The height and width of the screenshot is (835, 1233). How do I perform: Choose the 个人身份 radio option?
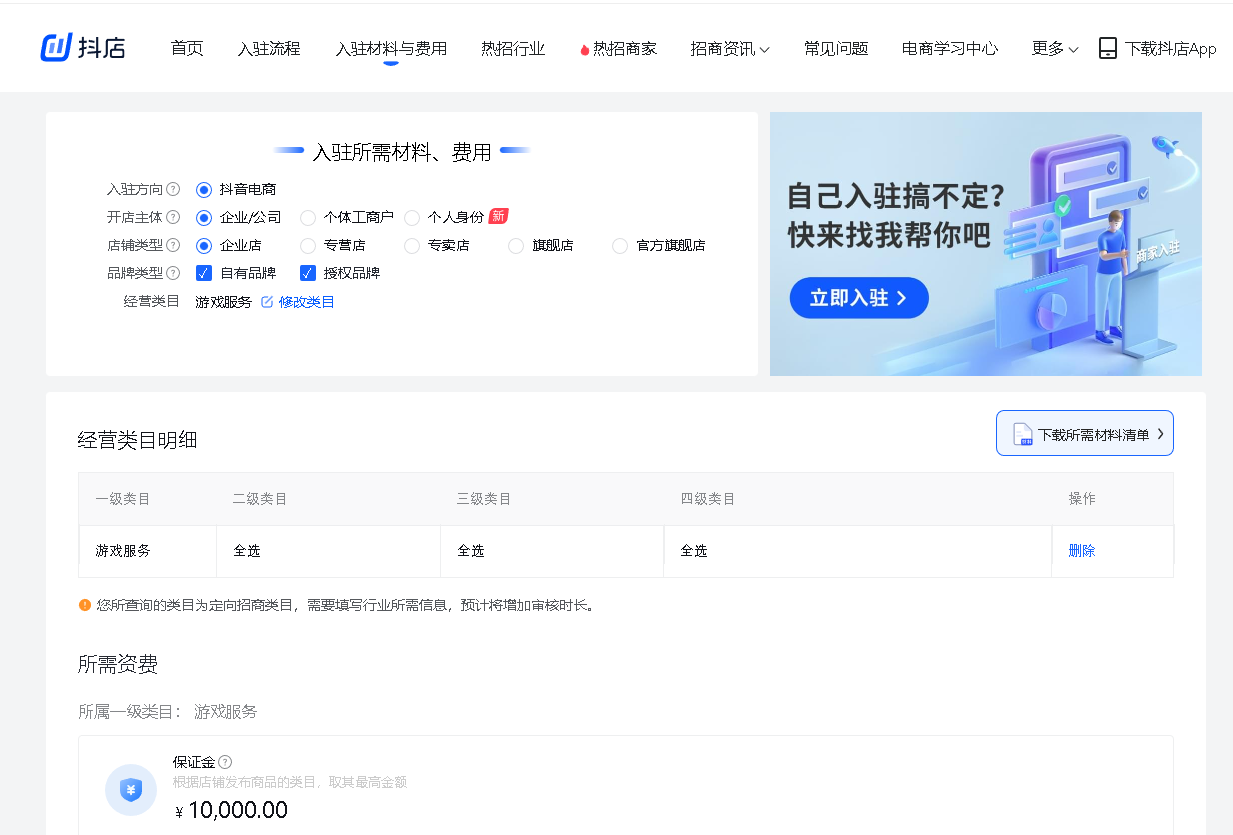click(412, 217)
